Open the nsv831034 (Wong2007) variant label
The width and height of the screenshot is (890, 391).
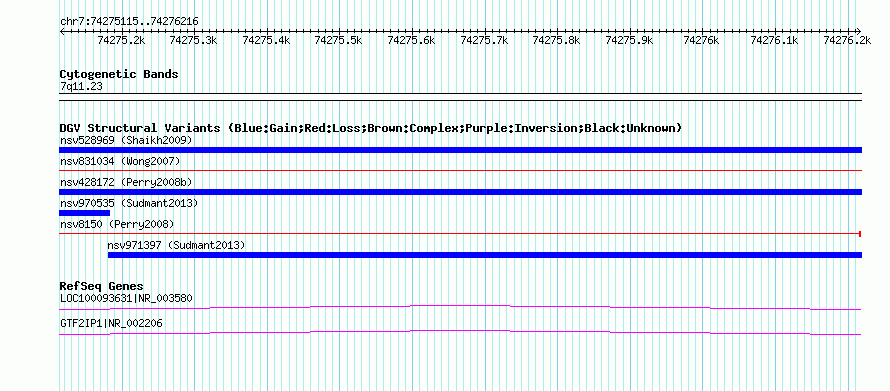coord(120,162)
